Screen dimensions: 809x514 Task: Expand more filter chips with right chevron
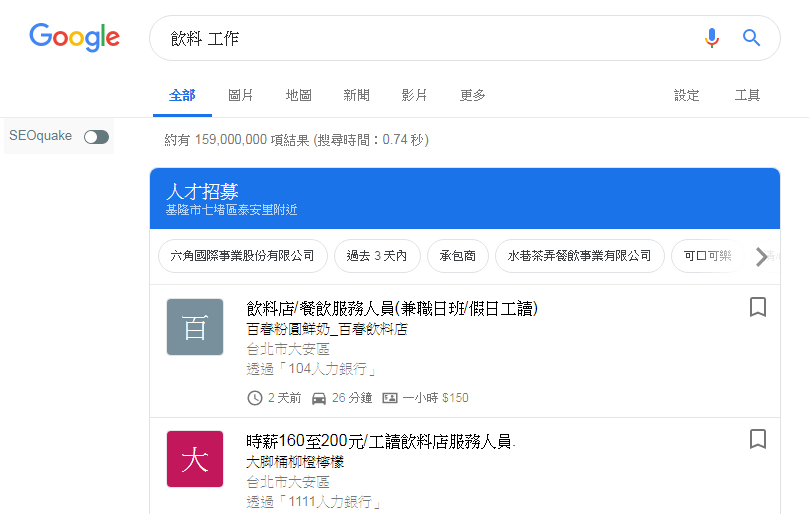point(762,256)
